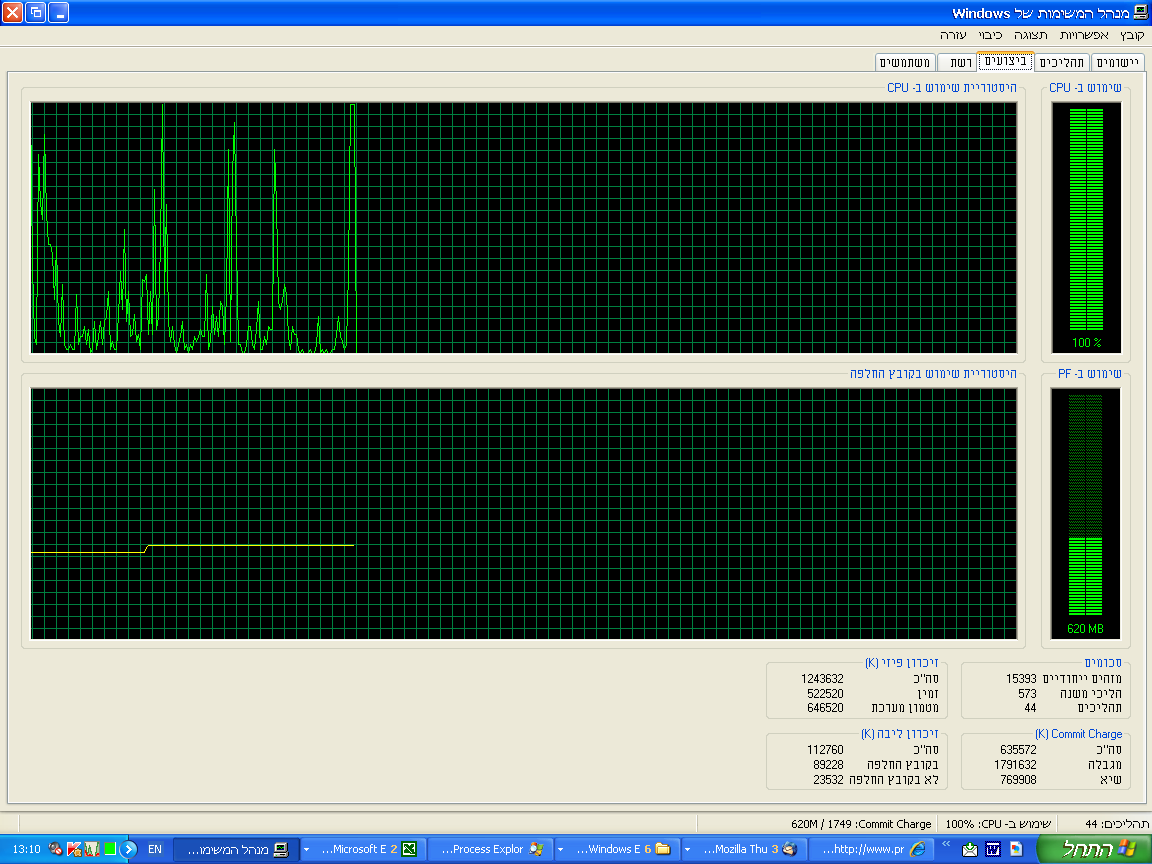Click the Task Manager title bar icon
The image size is (1152, 864).
(1140, 12)
